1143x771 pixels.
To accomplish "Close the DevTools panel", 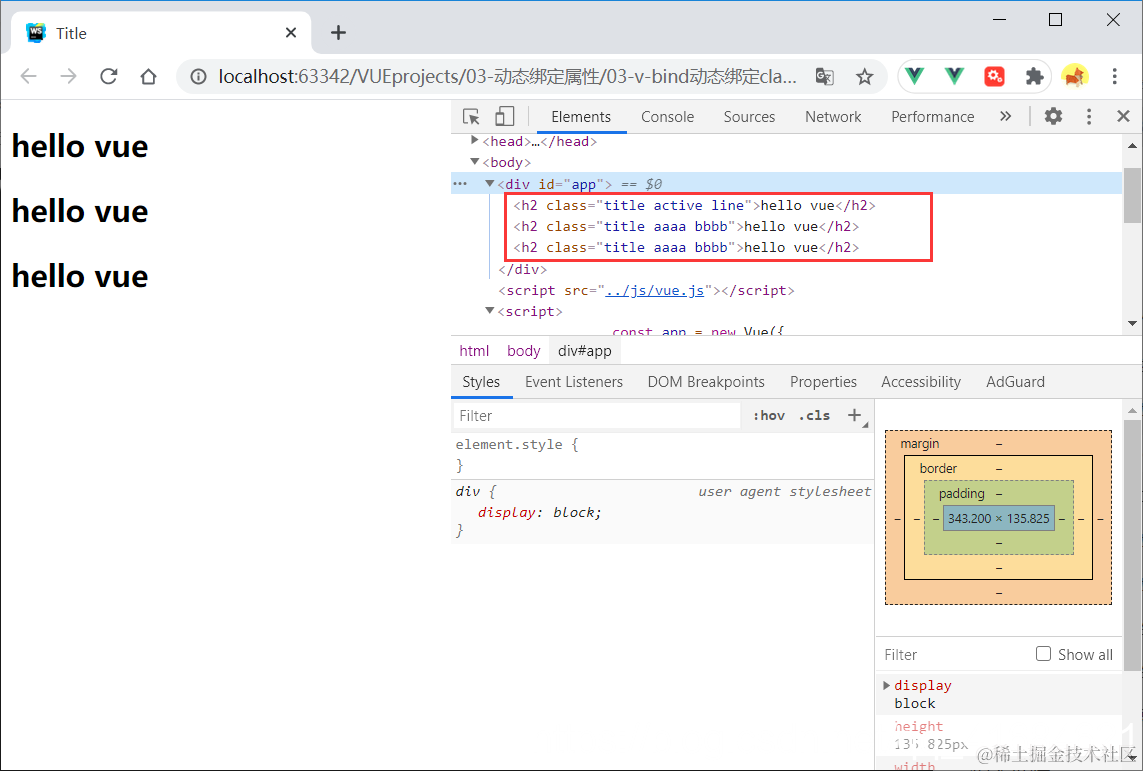I will [x=1123, y=116].
